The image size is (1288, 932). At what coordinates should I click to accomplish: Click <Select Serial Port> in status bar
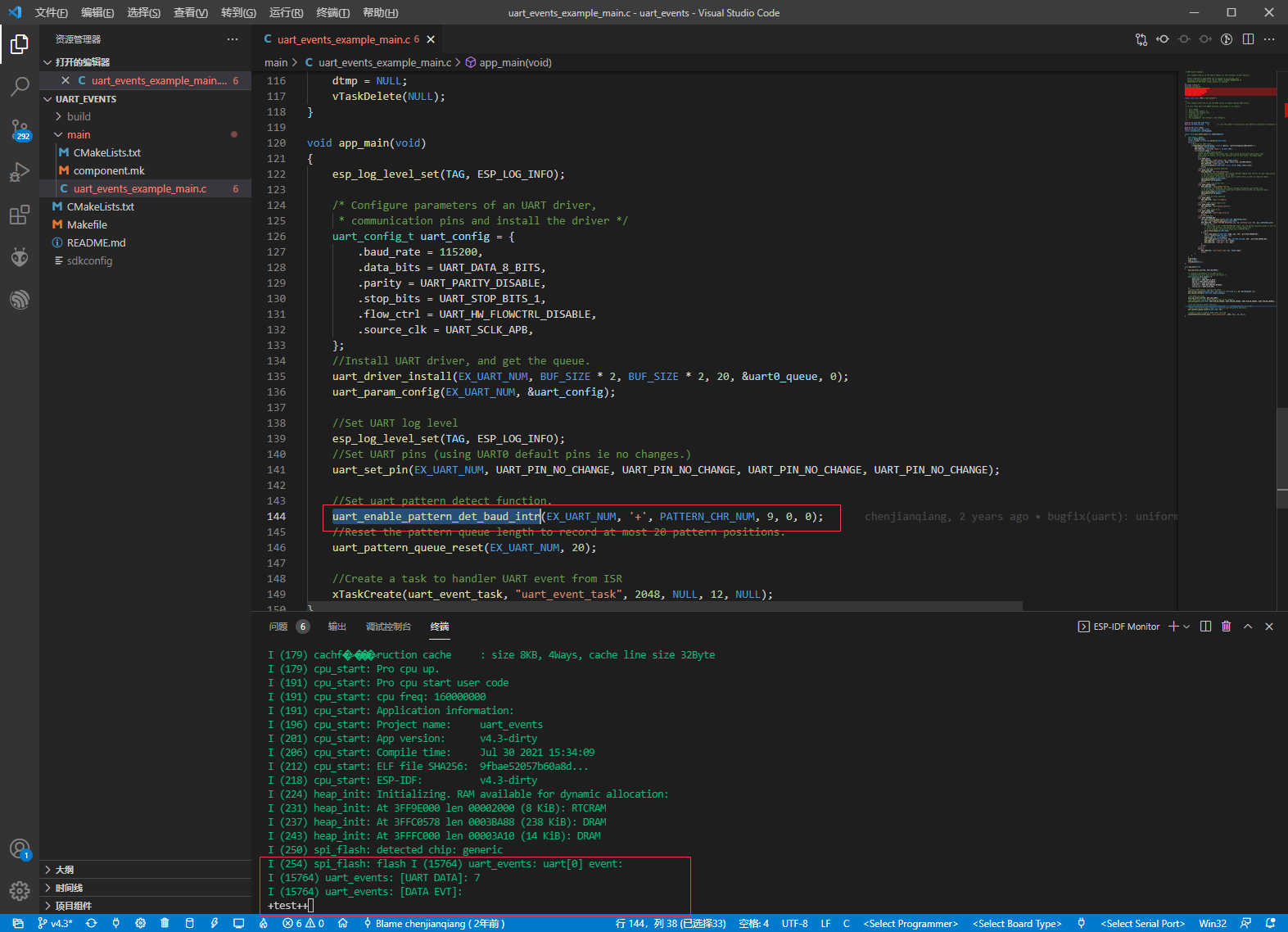[1142, 923]
